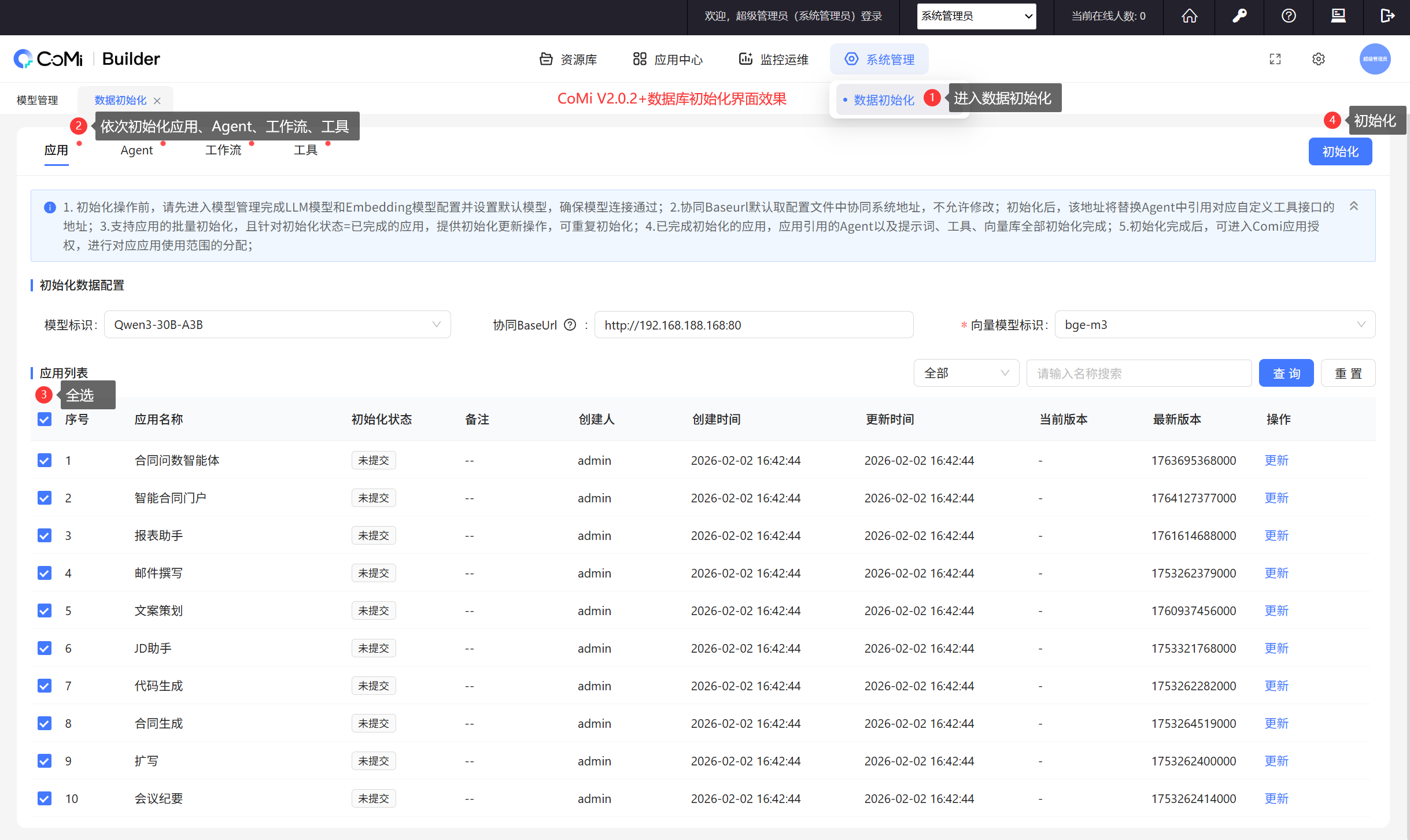Viewport: 1410px width, 840px height.
Task: Toggle the checkbox for 文案策划
Action: pos(45,610)
